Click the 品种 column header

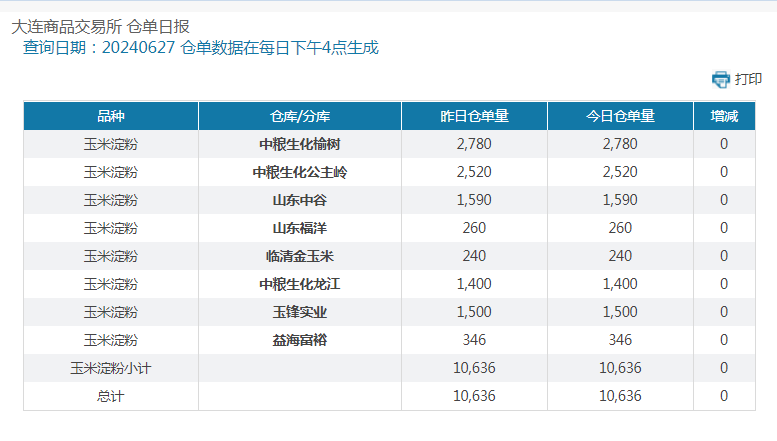click(111, 116)
